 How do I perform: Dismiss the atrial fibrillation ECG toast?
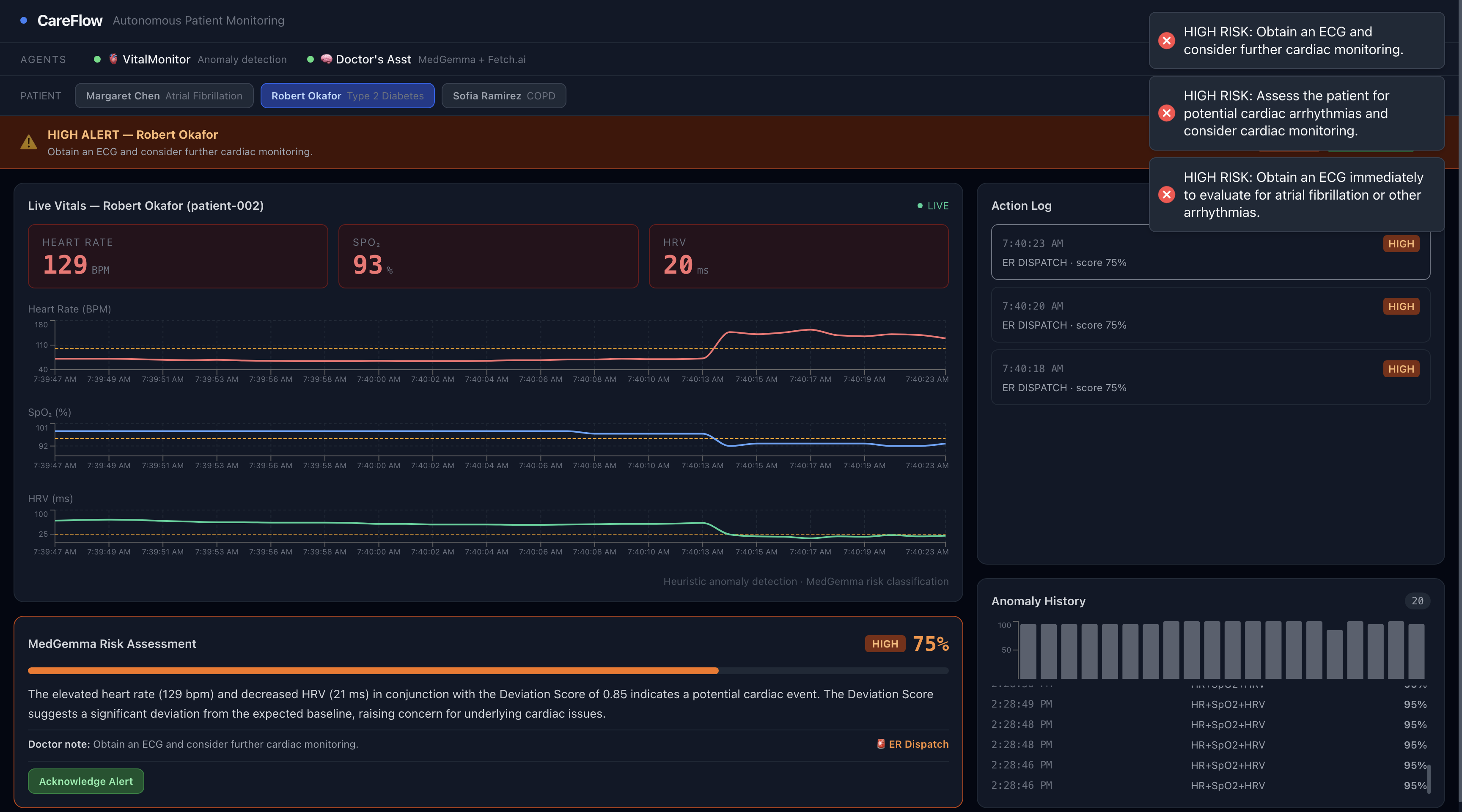[x=1166, y=195]
